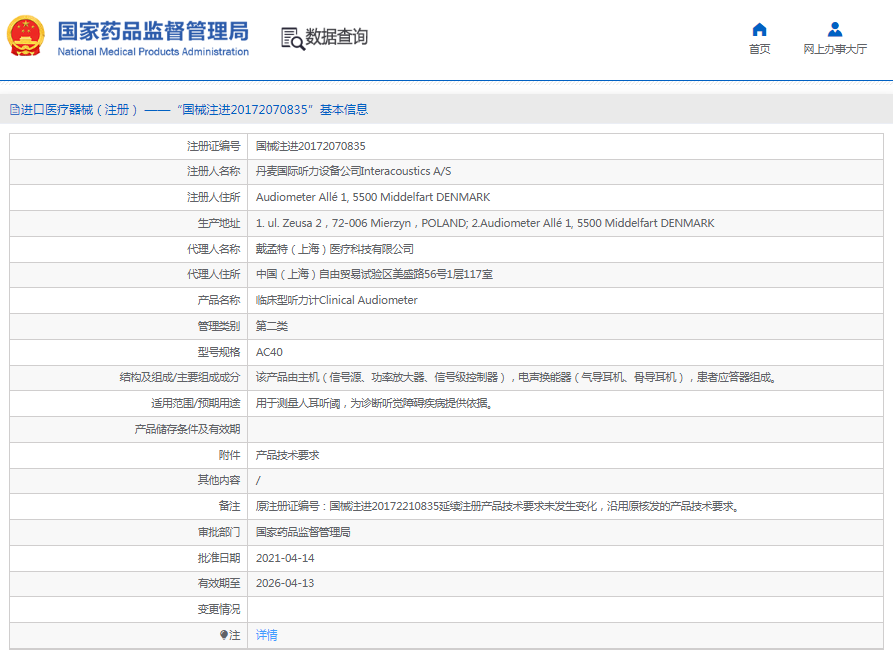
Task: Select management category 第二类
Action: pos(272,326)
